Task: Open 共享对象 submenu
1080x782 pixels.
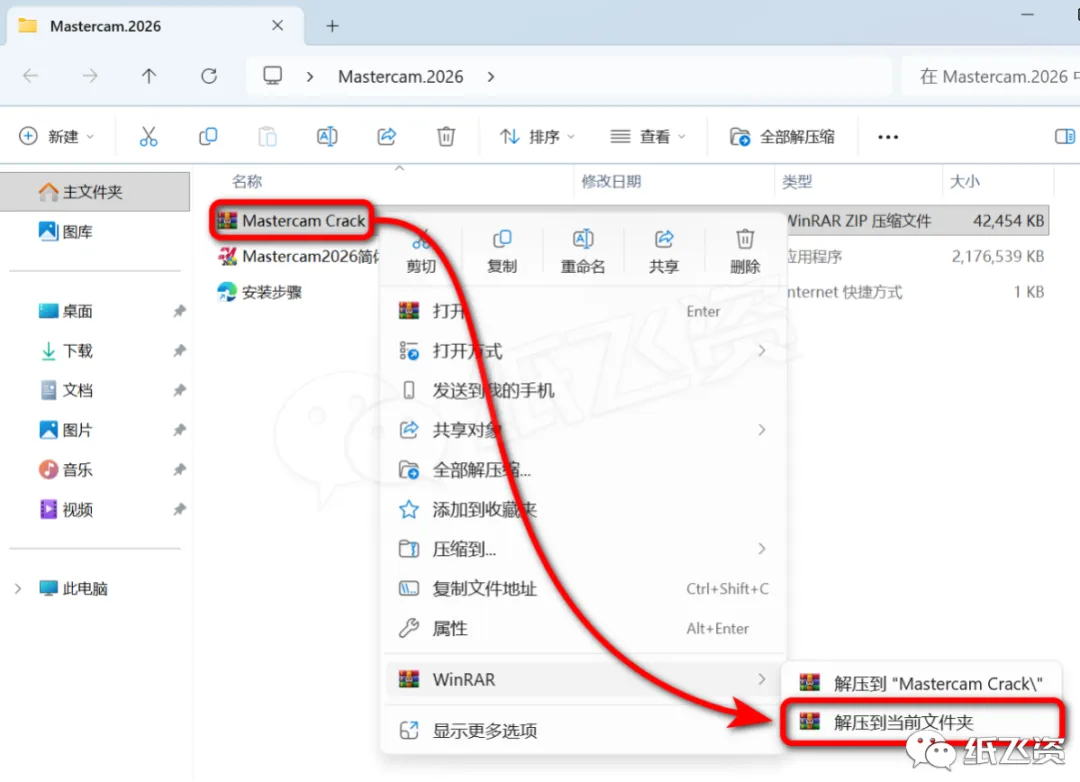Action: coord(584,431)
